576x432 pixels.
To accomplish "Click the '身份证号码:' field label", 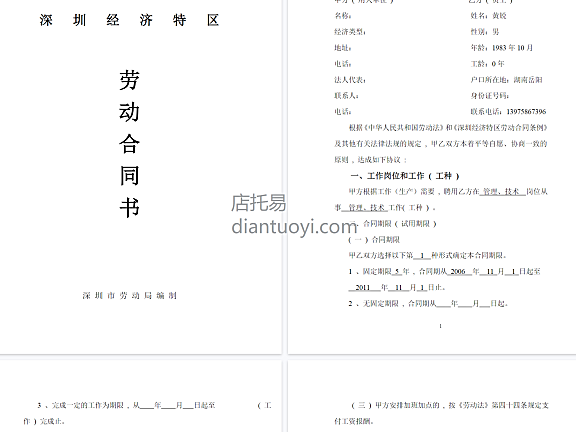I will pos(489,96).
